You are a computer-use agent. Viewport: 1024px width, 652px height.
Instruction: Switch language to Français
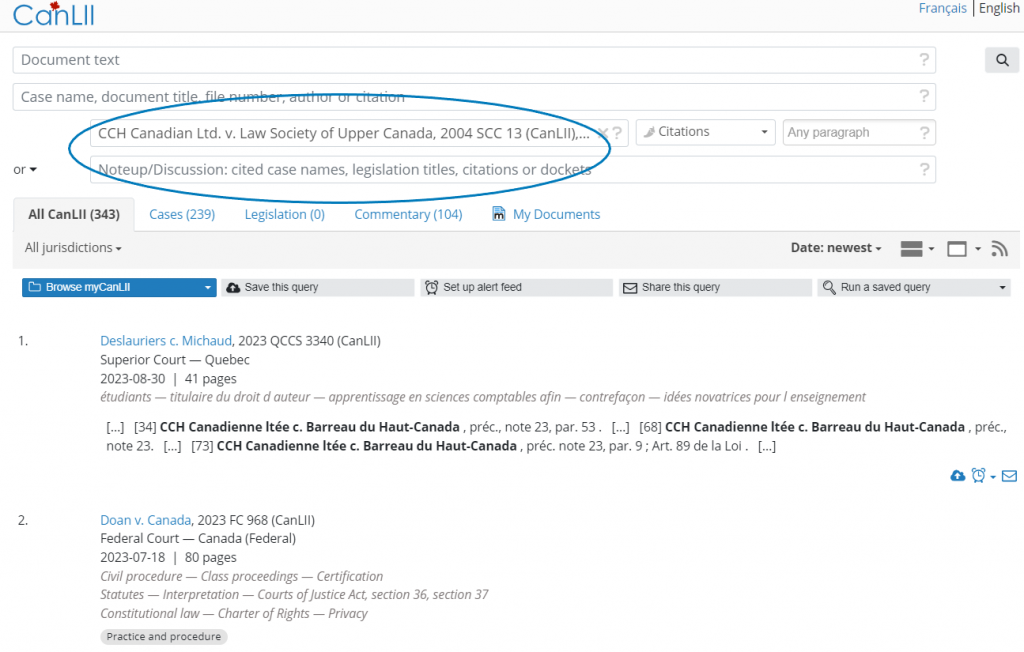click(x=942, y=8)
